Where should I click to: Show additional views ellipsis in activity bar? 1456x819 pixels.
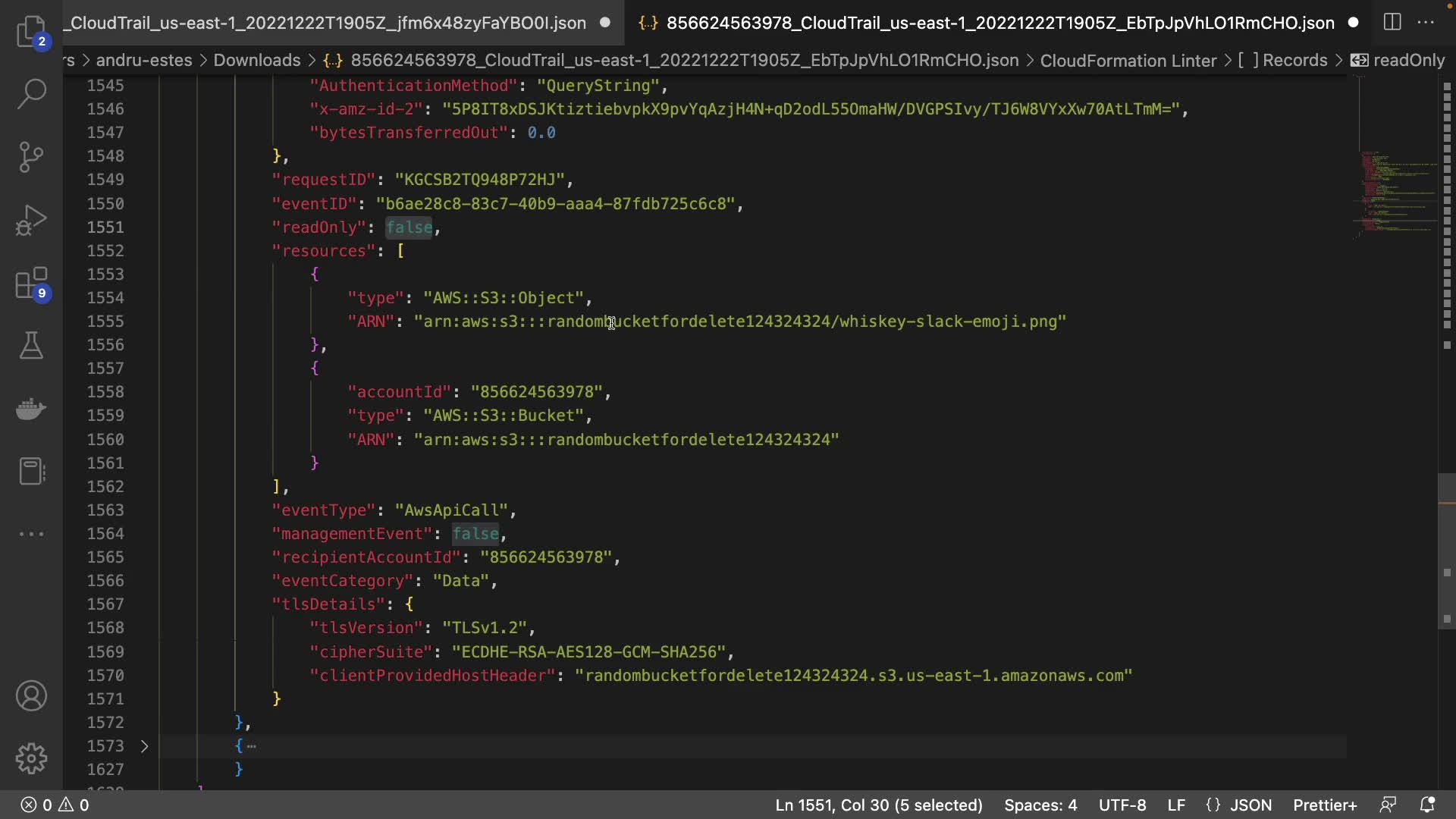tap(31, 534)
